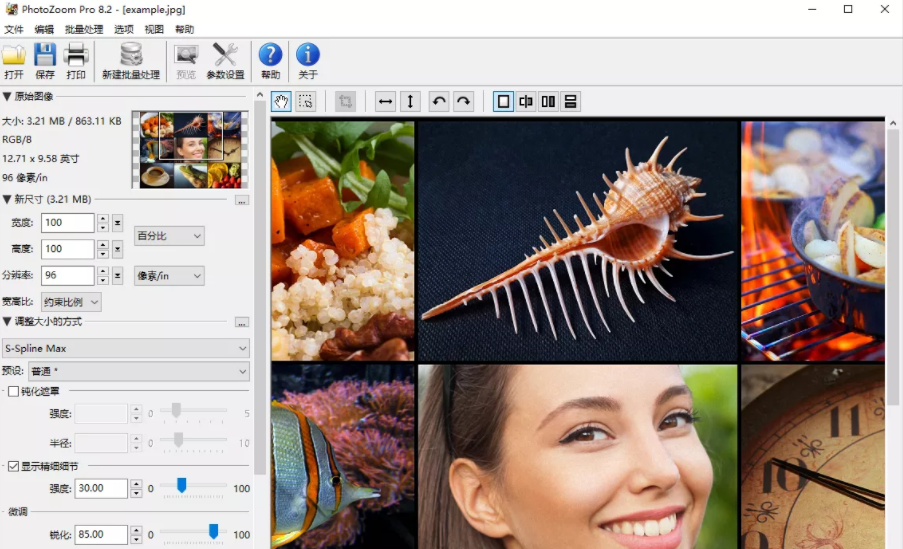Viewport: 903px width, 549px height.
Task: Open the 百分比 unit dropdown
Action: tap(169, 236)
